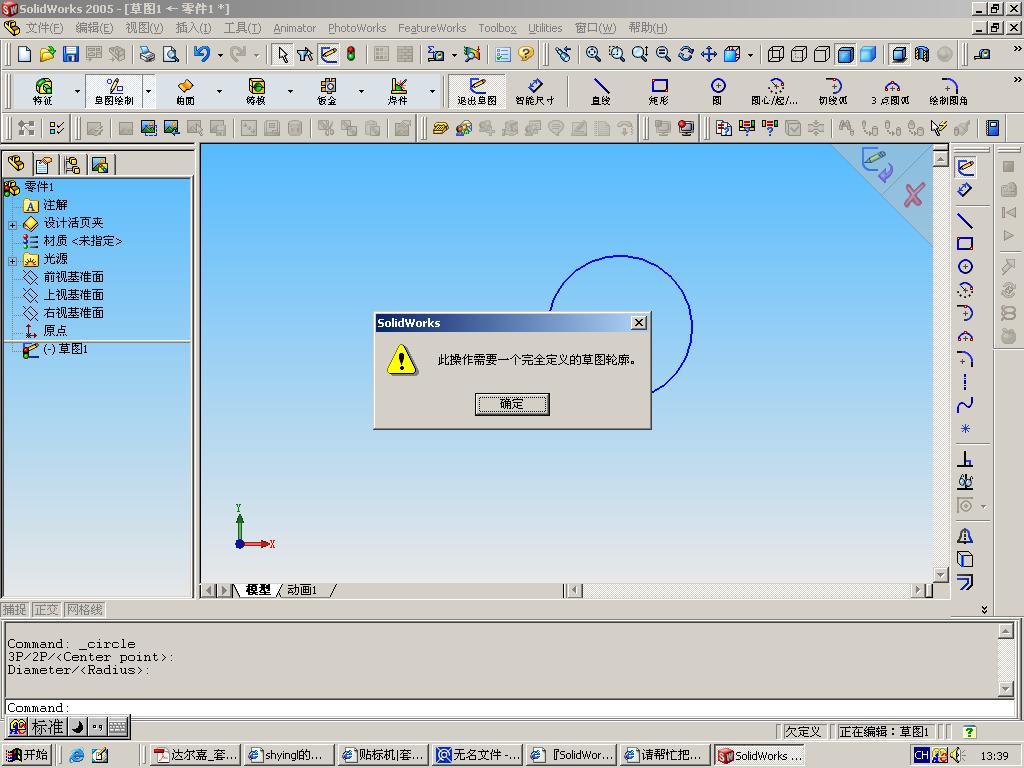This screenshot has width=1024, height=768.
Task: Open the 草图绘制 dropdown arrow
Action: (148, 91)
